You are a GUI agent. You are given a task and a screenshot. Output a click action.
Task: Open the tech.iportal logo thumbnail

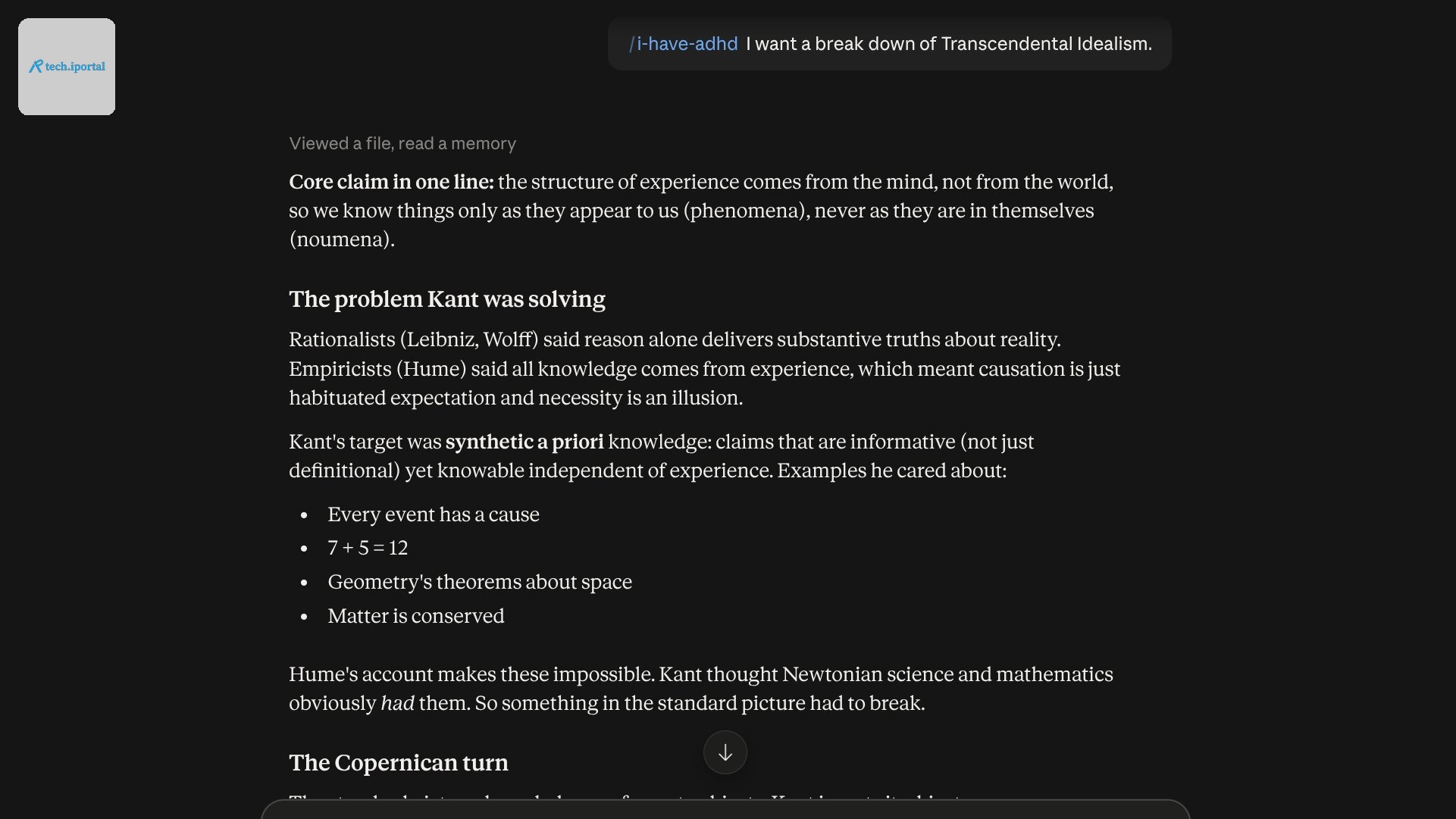[x=67, y=67]
